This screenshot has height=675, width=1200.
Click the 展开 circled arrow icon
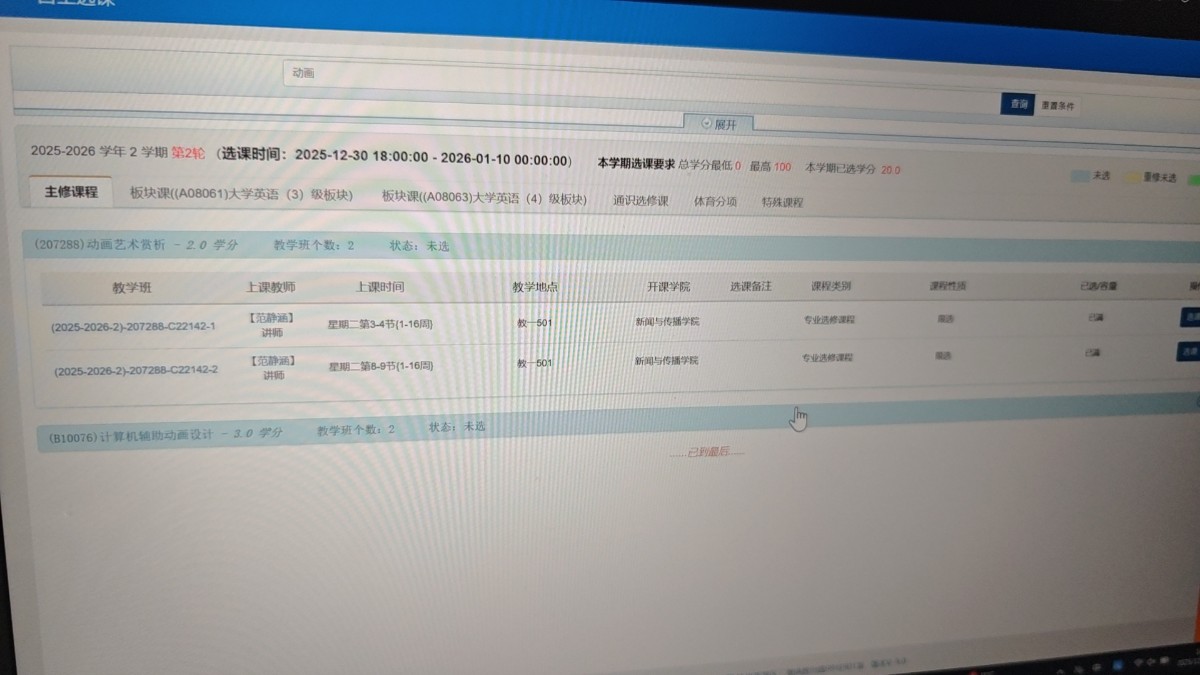pos(707,124)
